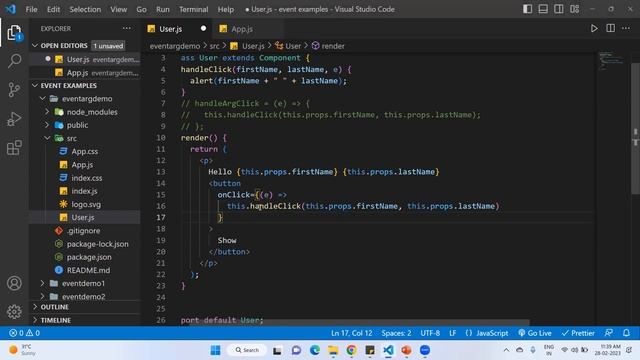Viewport: 640px width, 360px height.
Task: Click the Prettier status bar item
Action: click(578, 333)
